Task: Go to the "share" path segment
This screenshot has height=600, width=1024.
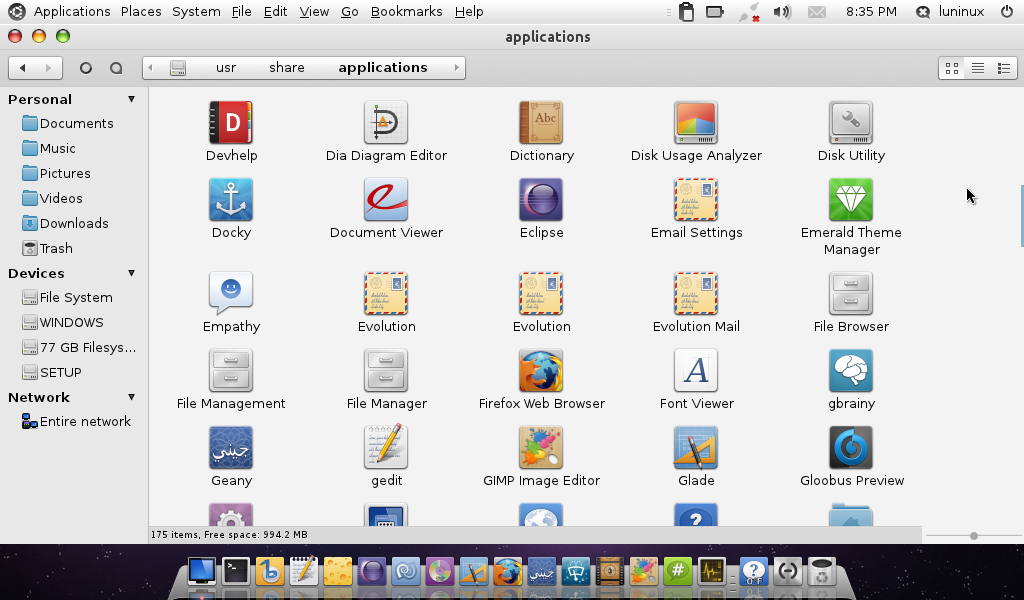Action: tap(286, 68)
